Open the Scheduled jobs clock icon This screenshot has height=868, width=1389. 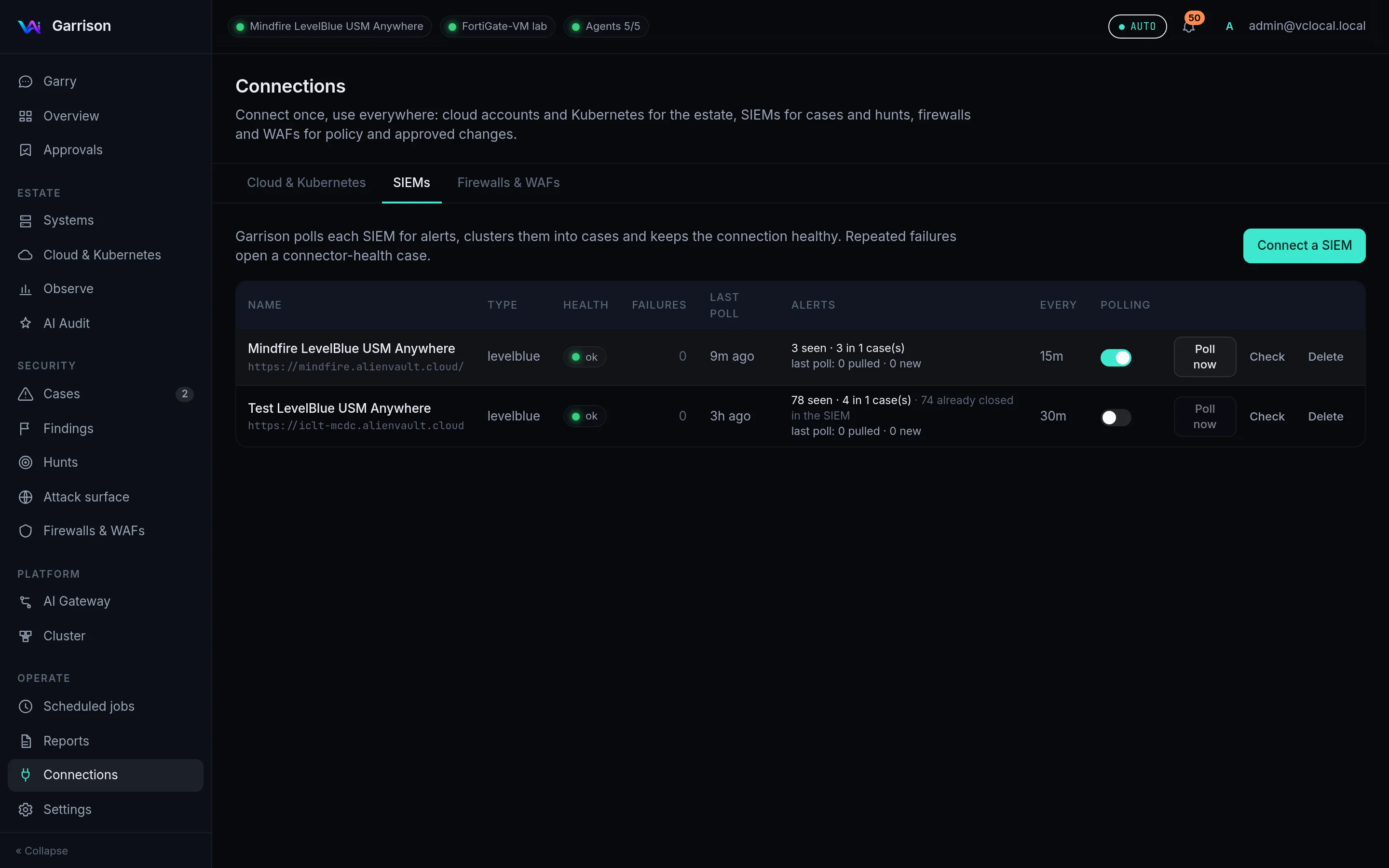[x=25, y=706]
